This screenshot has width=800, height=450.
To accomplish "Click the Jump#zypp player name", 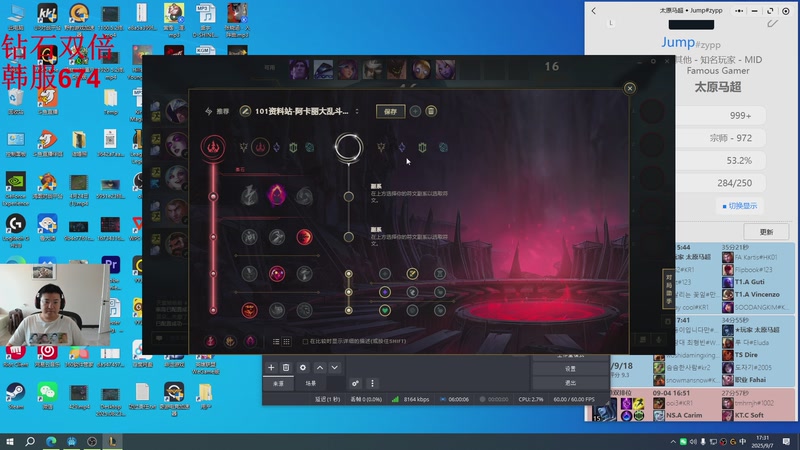I will pos(691,43).
